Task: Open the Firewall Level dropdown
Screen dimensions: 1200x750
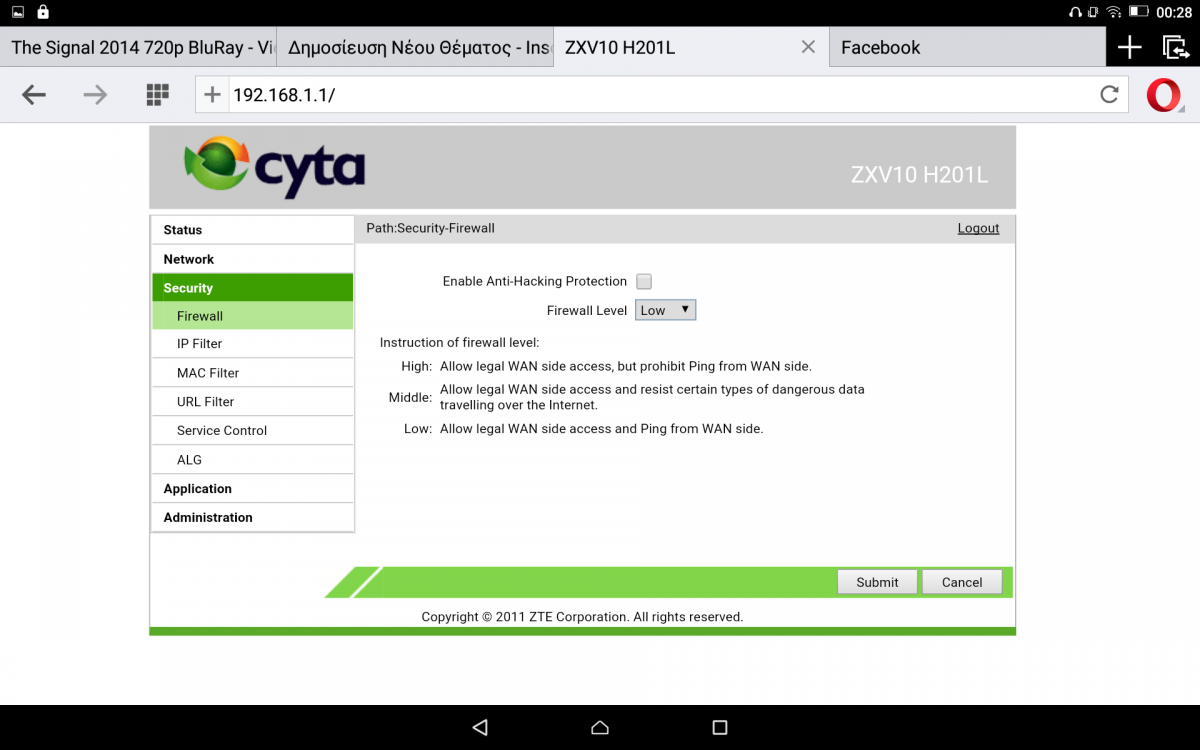Action: point(665,310)
